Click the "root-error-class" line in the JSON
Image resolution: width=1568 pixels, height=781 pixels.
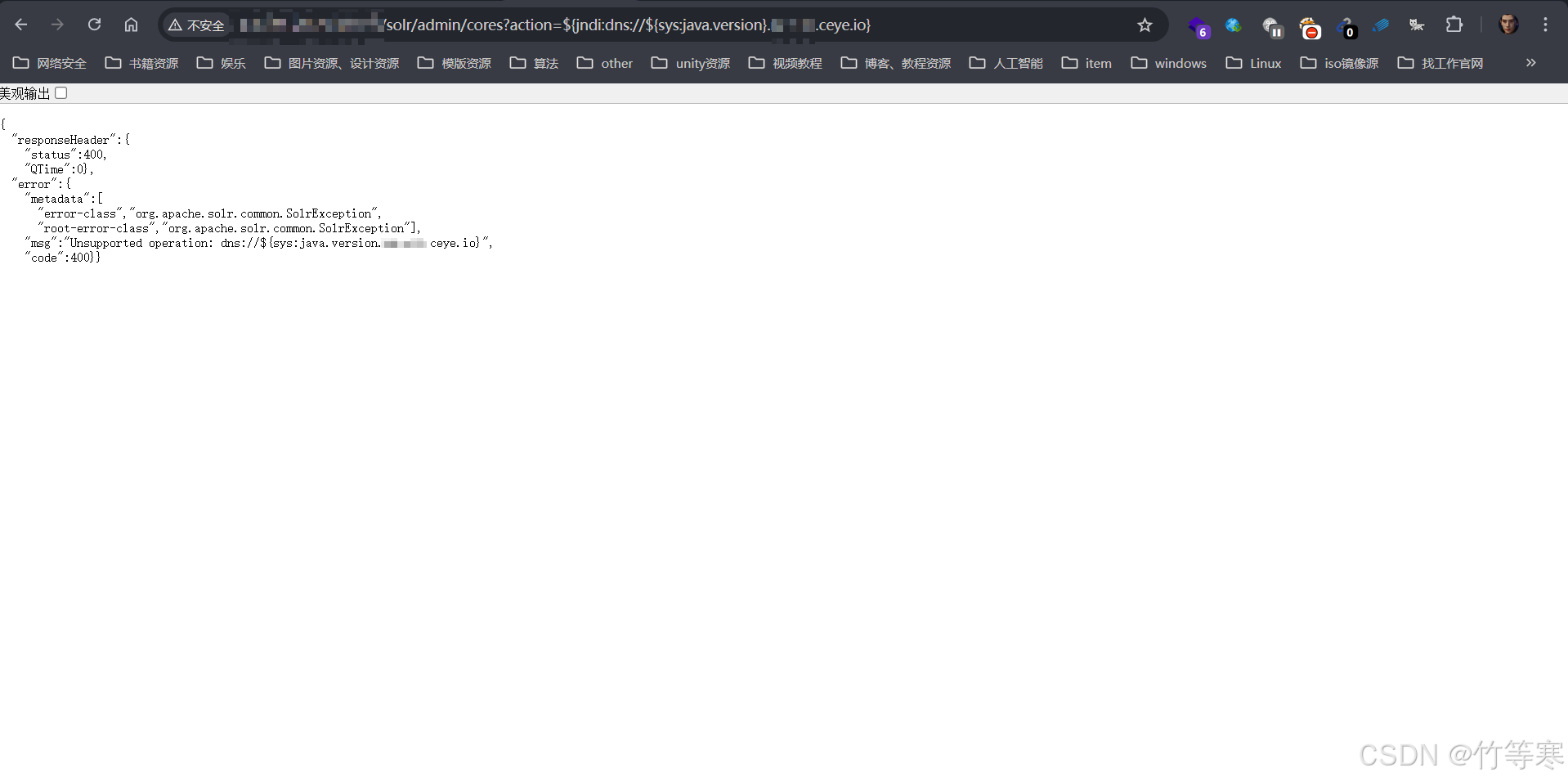(229, 228)
